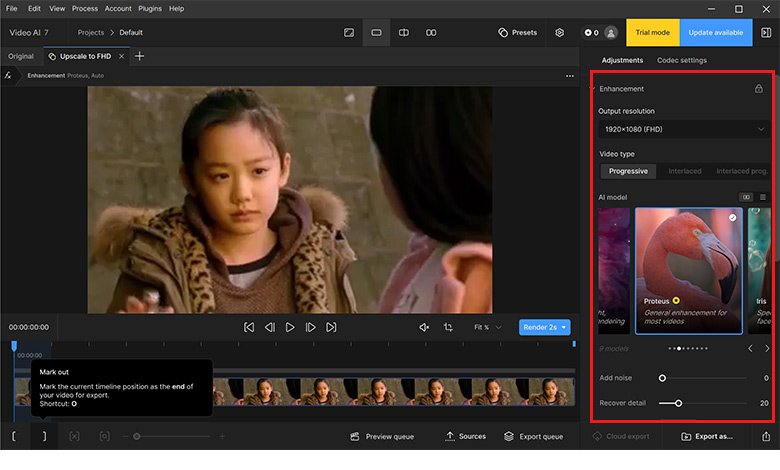780x470 pixels.
Task: Open the Edit menu
Action: [x=34, y=8]
